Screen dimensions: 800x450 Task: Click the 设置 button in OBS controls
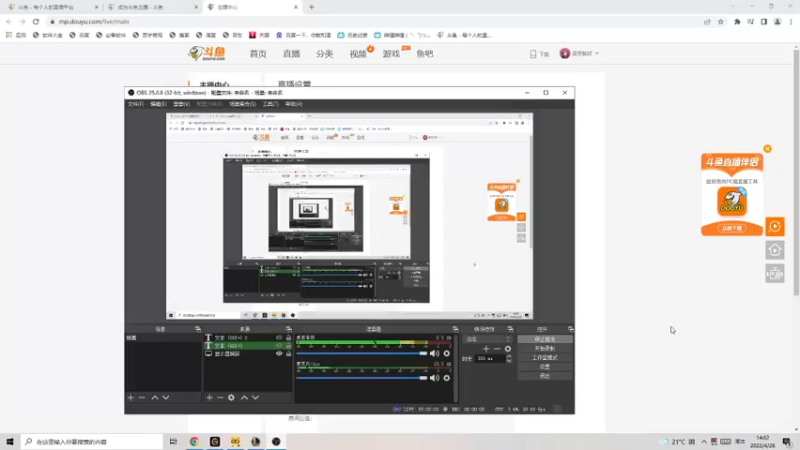pyautogui.click(x=544, y=367)
